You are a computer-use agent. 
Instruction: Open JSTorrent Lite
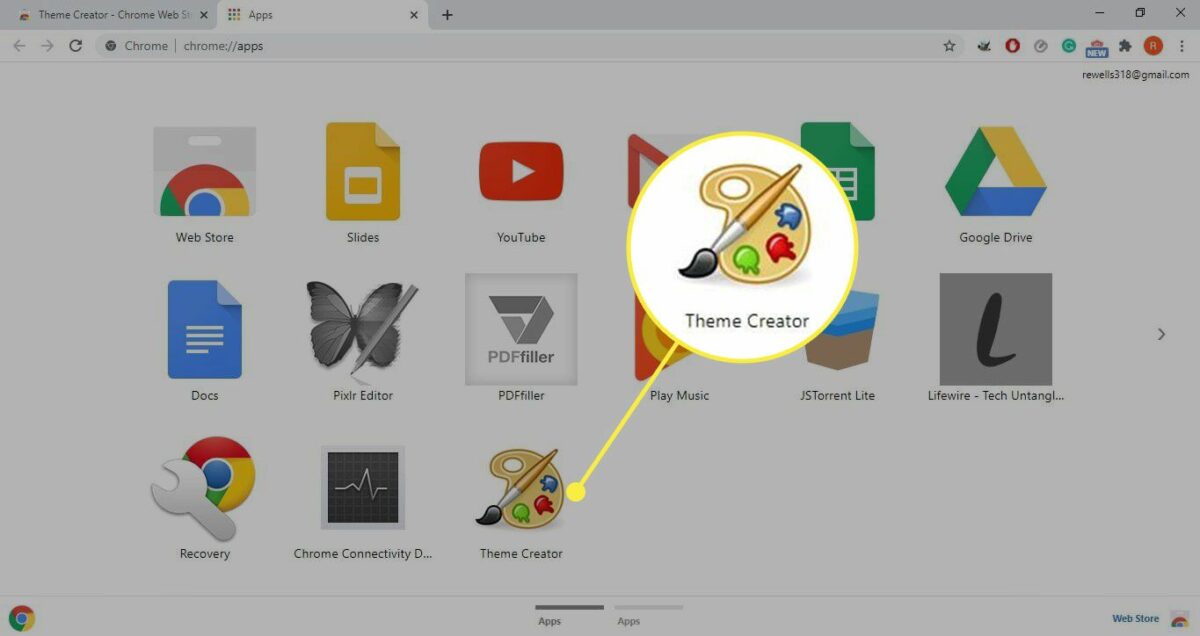[x=837, y=328]
